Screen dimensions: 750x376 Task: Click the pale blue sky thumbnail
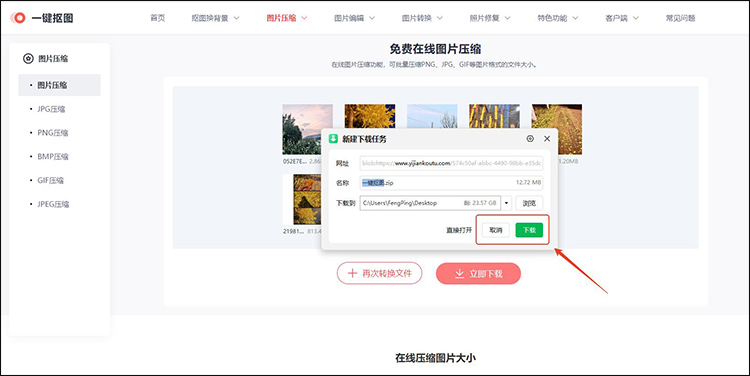432,116
